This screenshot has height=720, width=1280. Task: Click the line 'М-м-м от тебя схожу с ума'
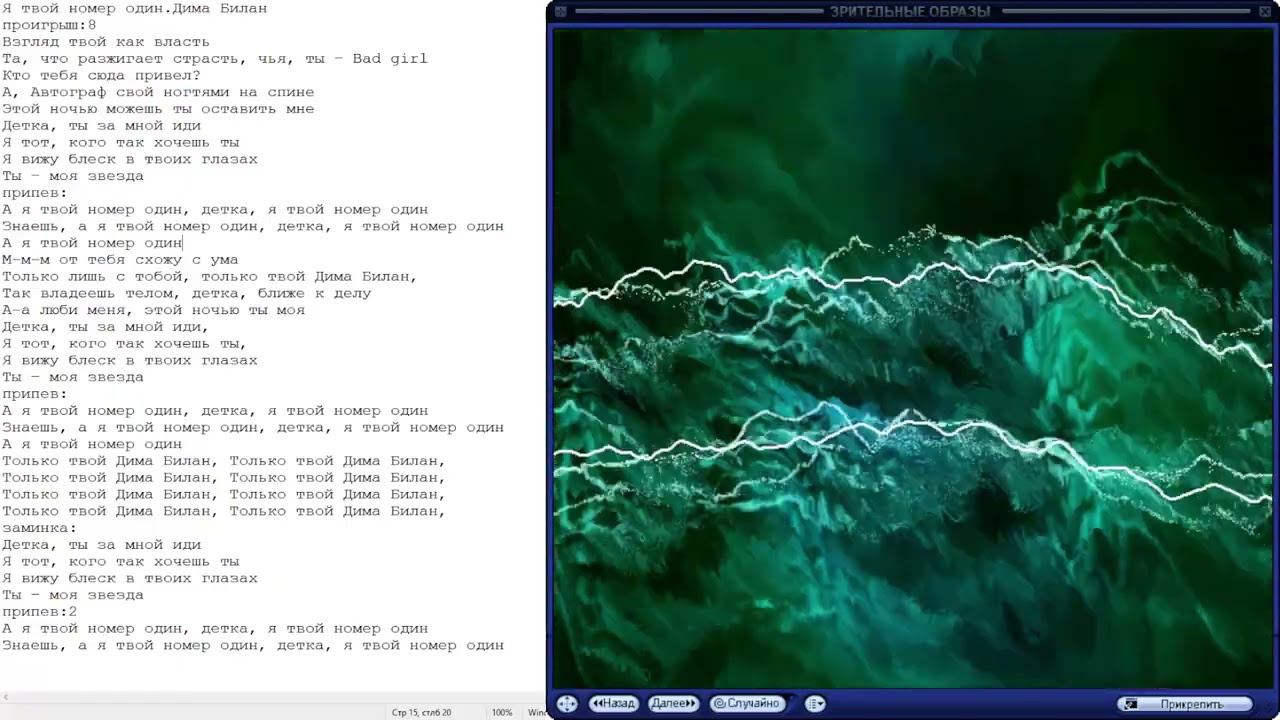[x=120, y=260]
